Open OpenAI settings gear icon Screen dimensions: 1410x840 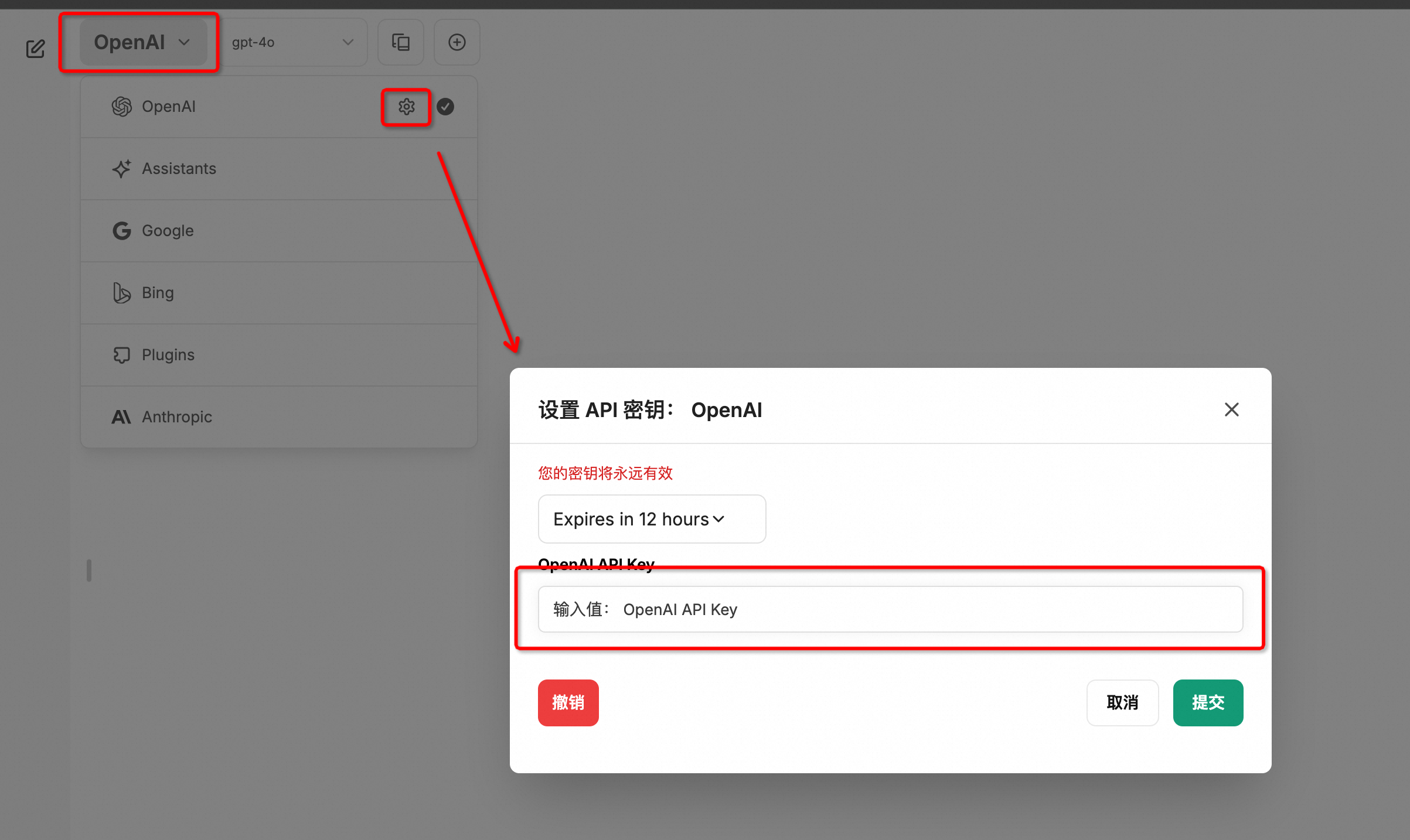[x=406, y=107]
